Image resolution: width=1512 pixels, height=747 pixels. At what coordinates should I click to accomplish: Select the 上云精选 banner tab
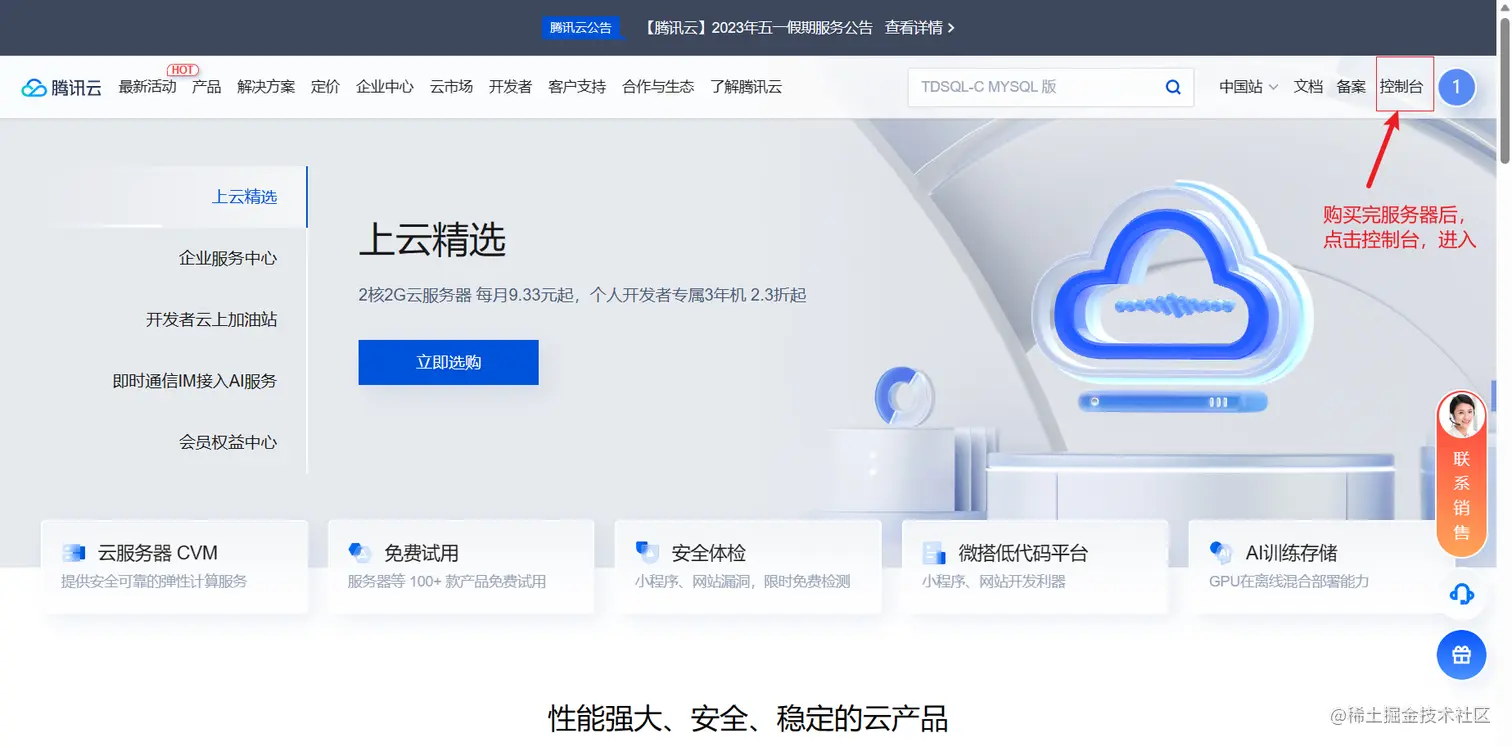point(244,197)
